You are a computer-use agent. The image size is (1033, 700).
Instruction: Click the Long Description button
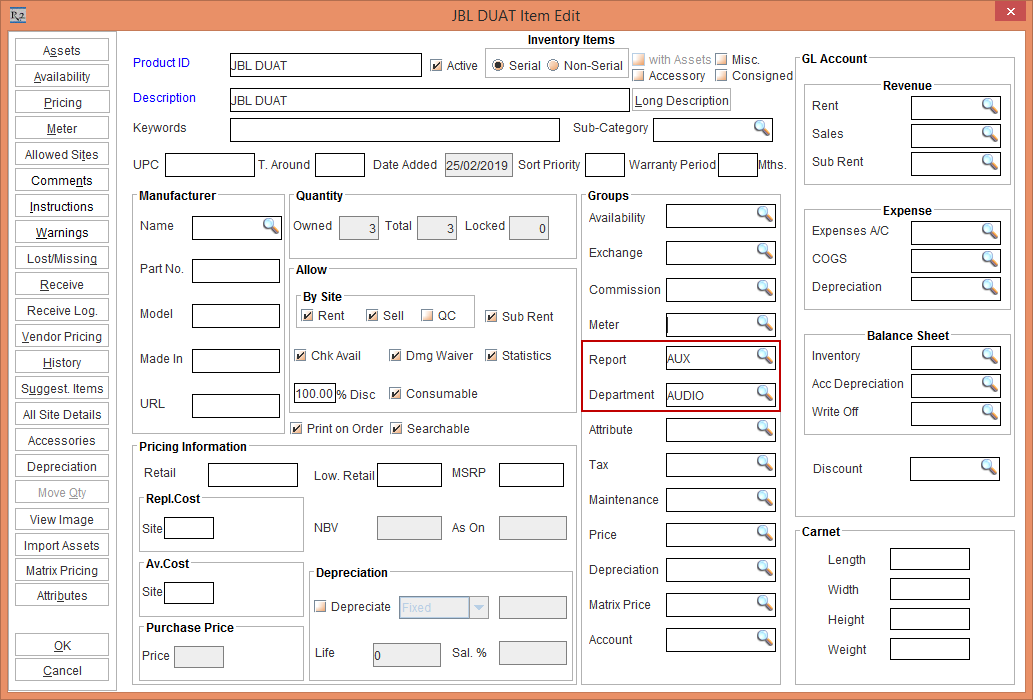click(x=682, y=100)
